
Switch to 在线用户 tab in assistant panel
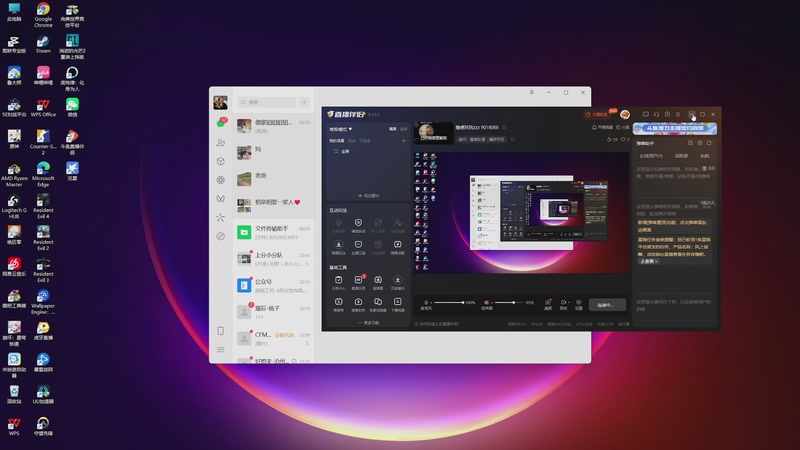(651, 156)
